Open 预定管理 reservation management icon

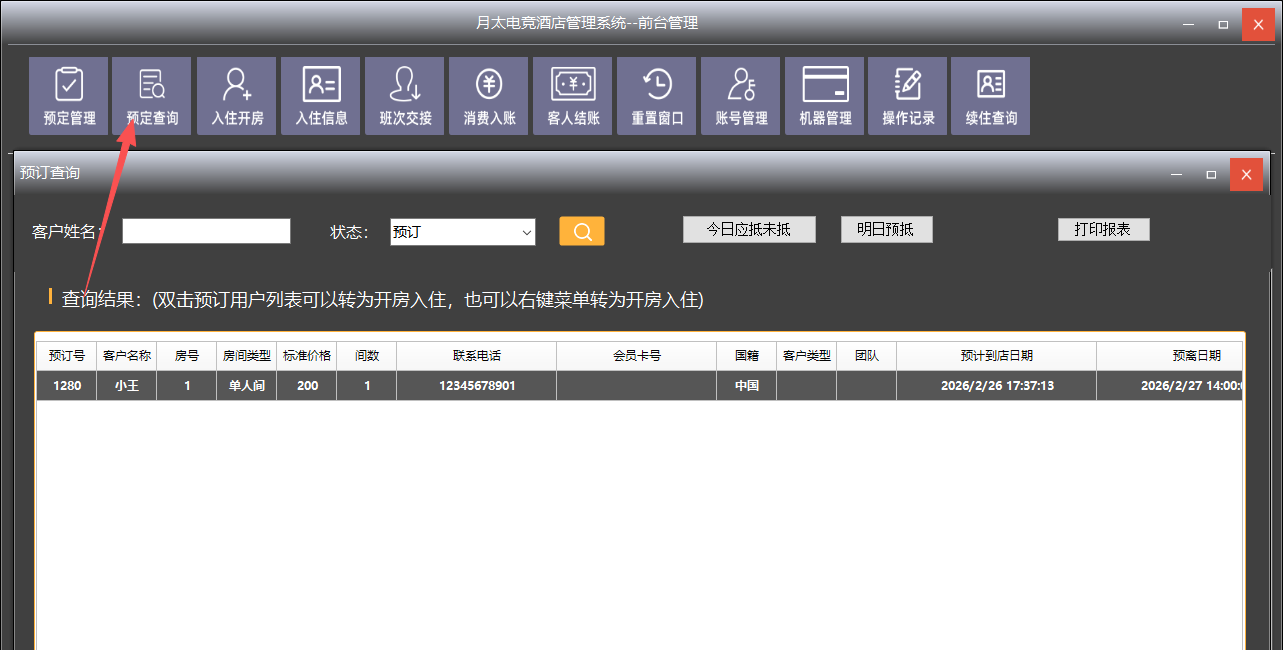[68, 95]
